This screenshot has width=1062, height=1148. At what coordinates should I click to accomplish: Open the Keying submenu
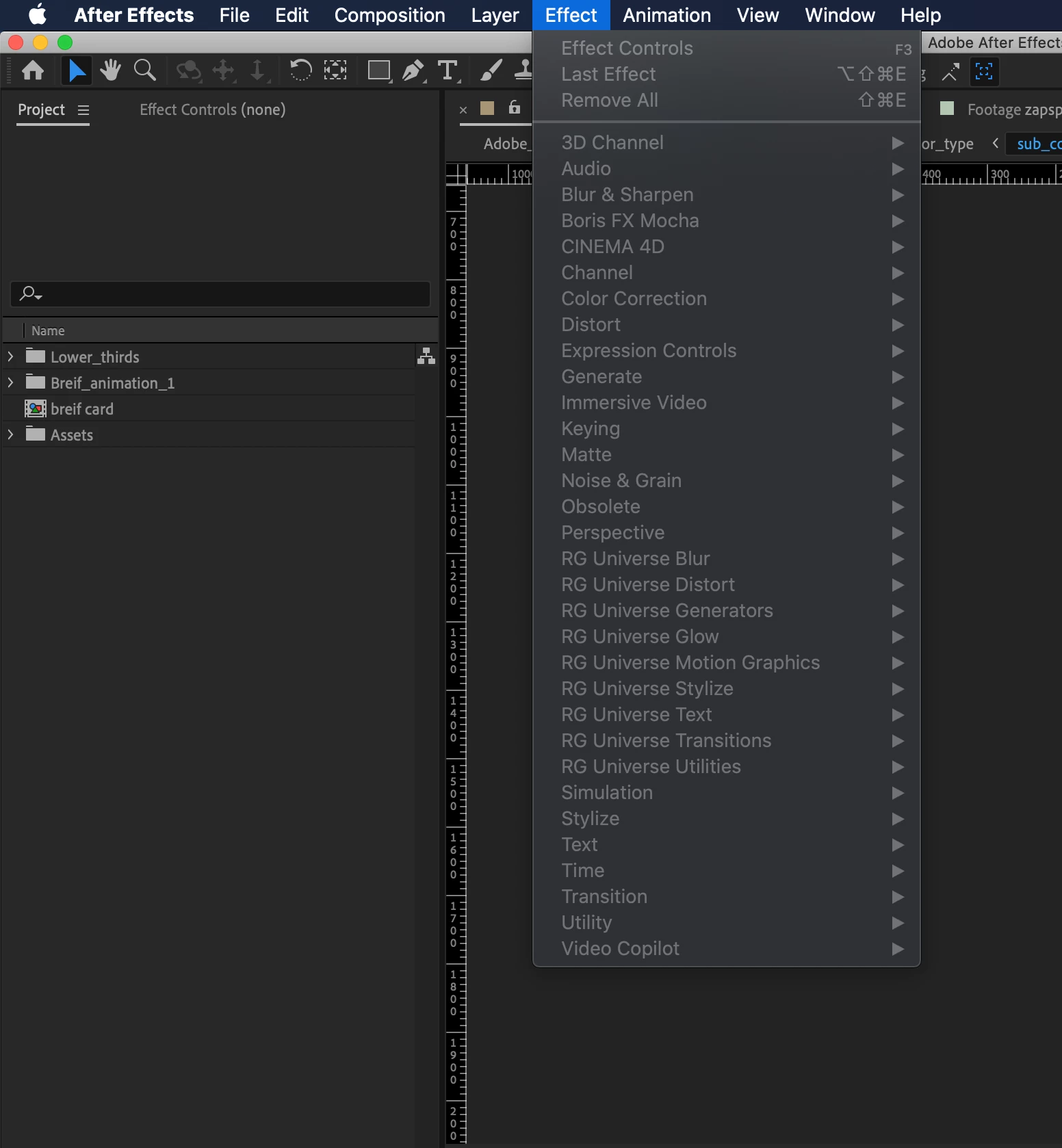(x=726, y=428)
